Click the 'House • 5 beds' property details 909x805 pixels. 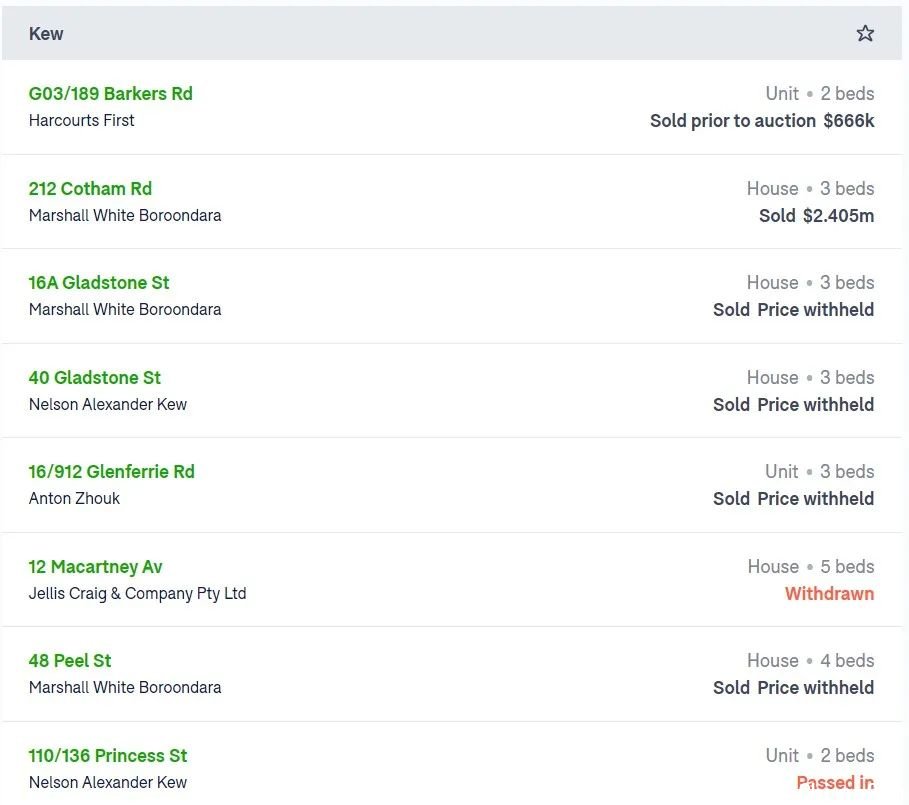[x=810, y=567]
